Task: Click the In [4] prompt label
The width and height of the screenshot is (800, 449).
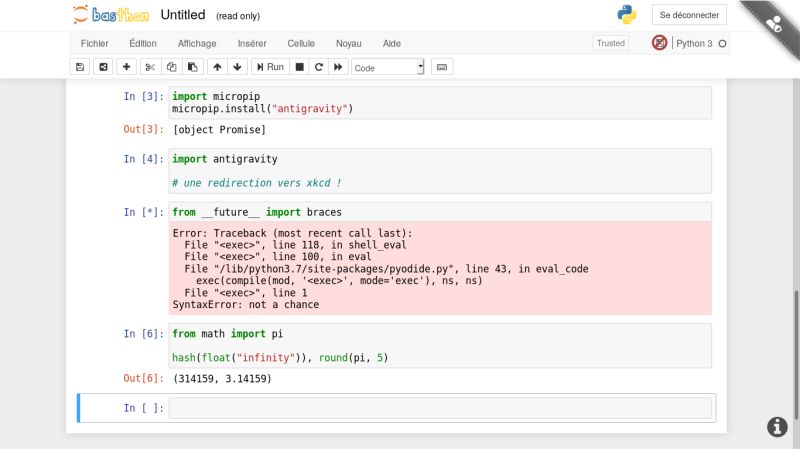Action: [143, 159]
